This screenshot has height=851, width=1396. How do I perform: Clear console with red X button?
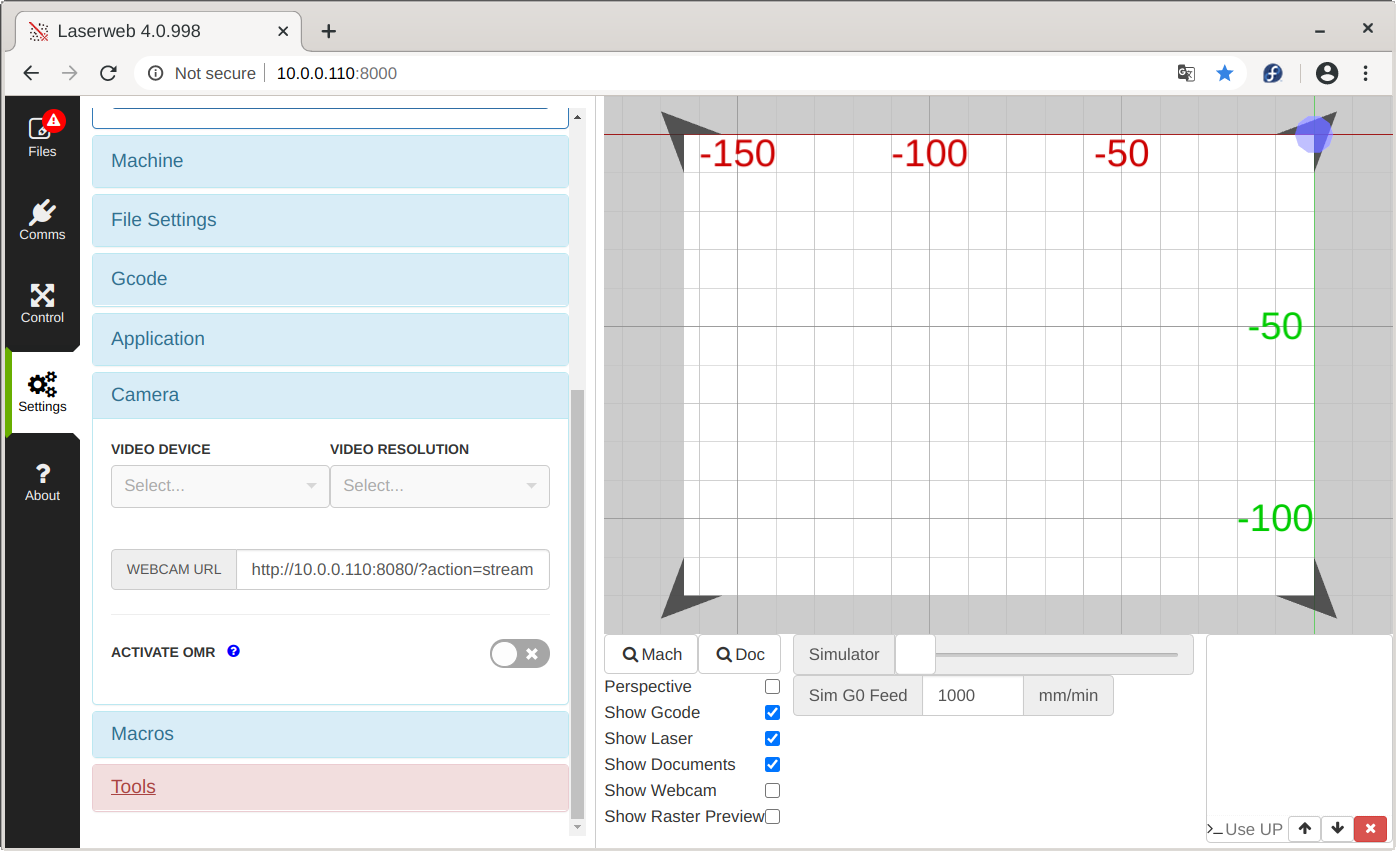coord(1370,829)
